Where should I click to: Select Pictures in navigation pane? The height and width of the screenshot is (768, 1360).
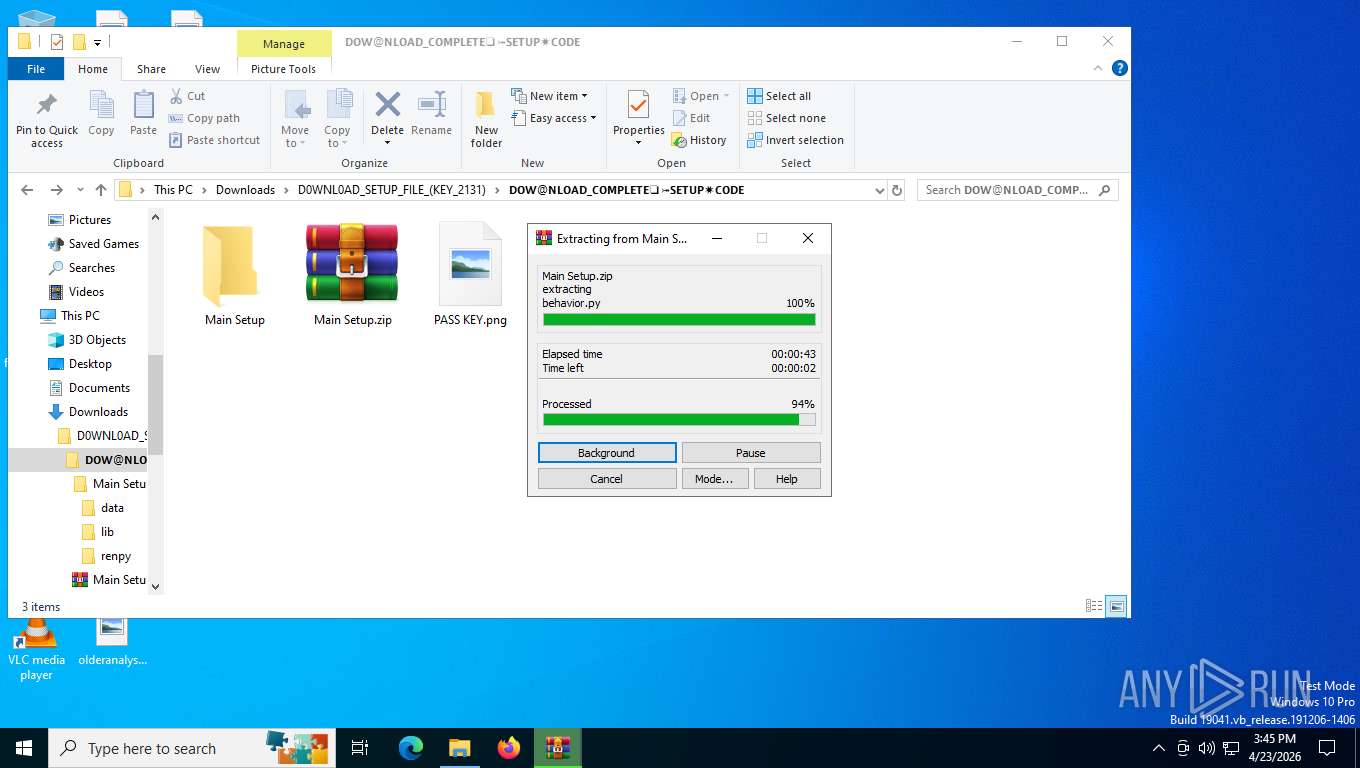click(90, 220)
